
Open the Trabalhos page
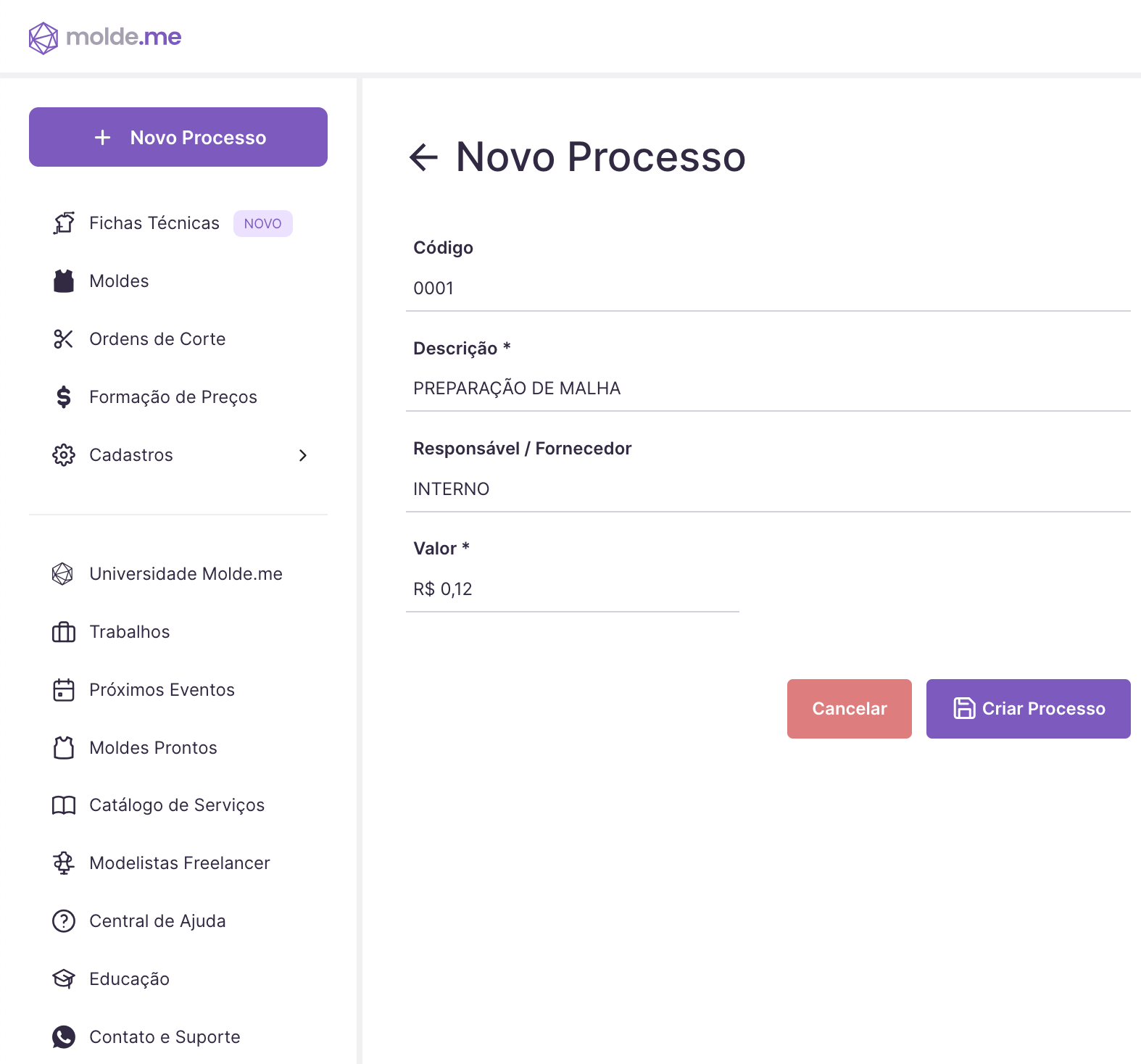click(x=130, y=632)
